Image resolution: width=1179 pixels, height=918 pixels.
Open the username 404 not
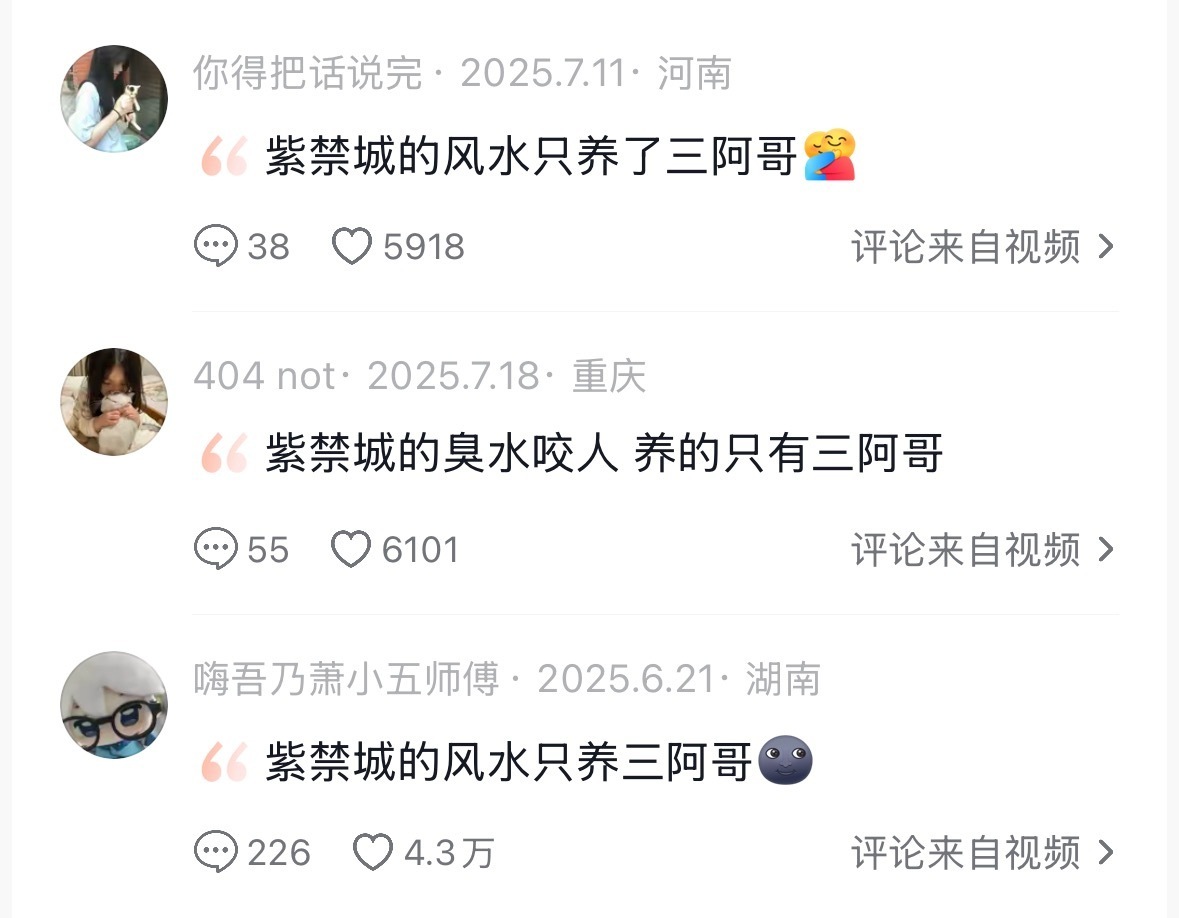264,376
